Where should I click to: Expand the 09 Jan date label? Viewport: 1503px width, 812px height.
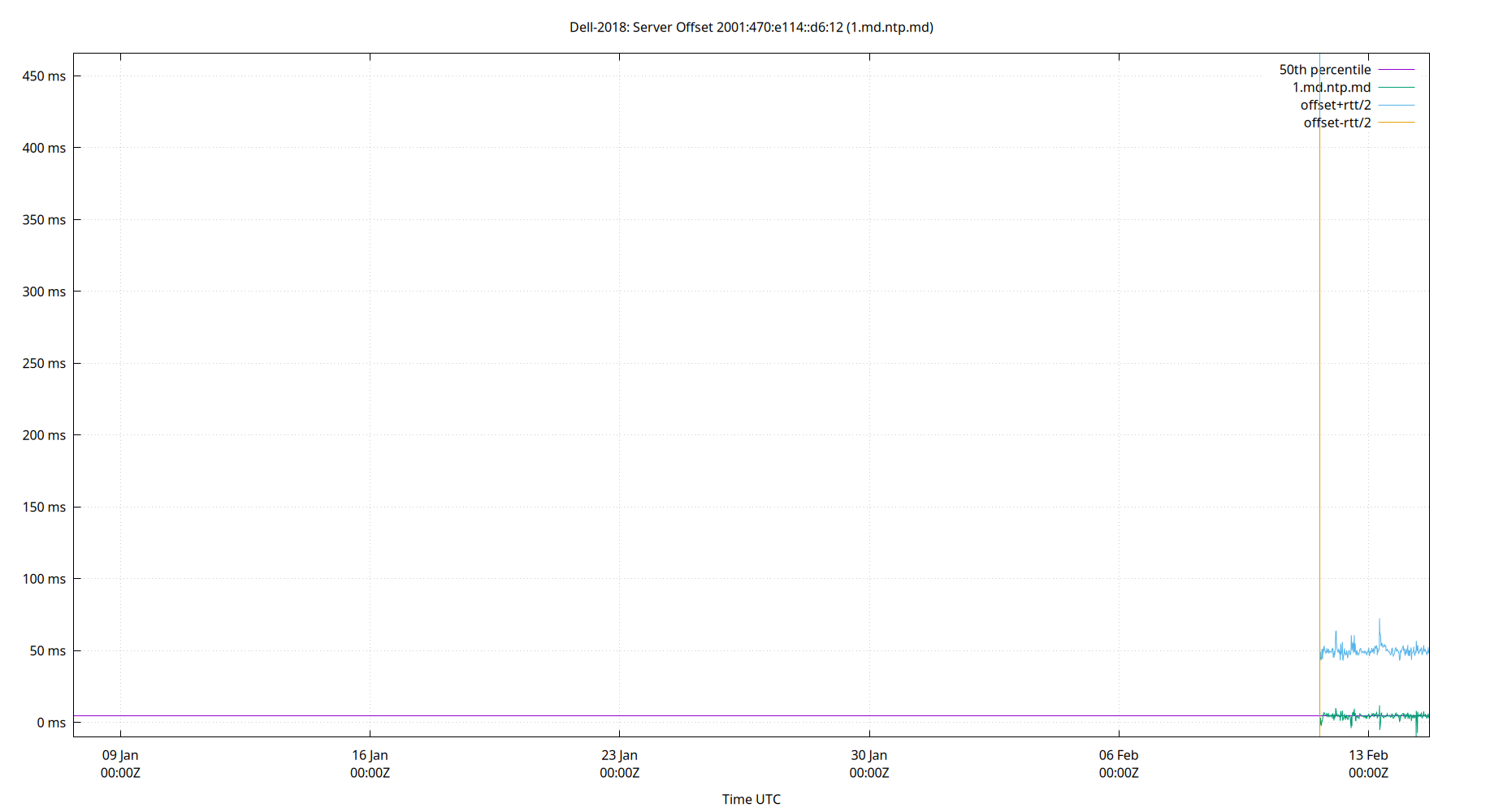(x=120, y=763)
